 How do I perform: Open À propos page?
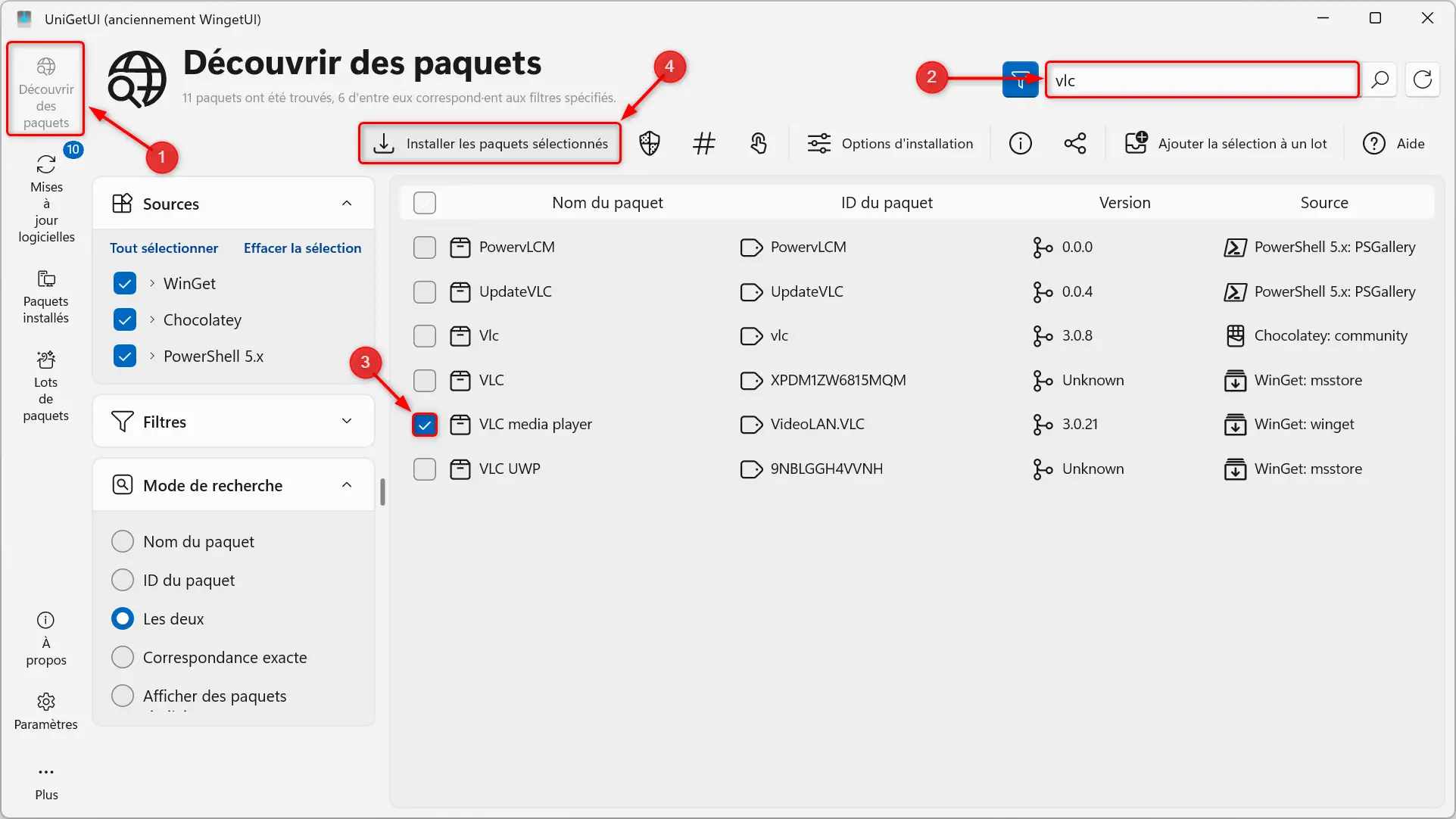46,639
